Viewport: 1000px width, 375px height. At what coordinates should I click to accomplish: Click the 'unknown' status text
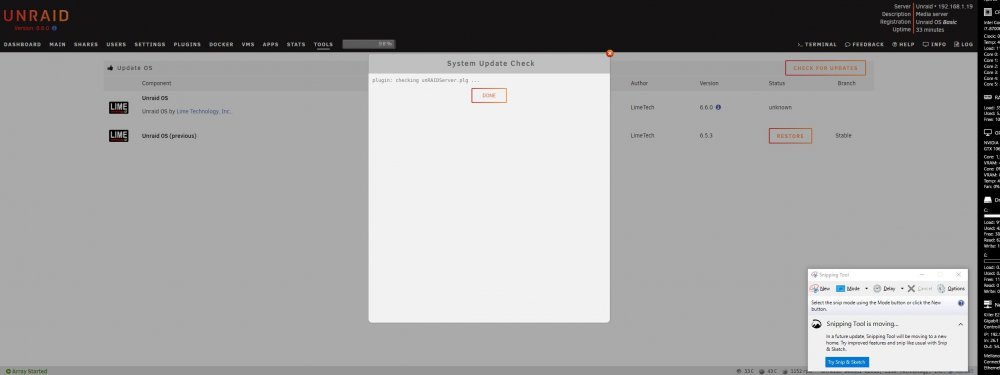tap(780, 108)
